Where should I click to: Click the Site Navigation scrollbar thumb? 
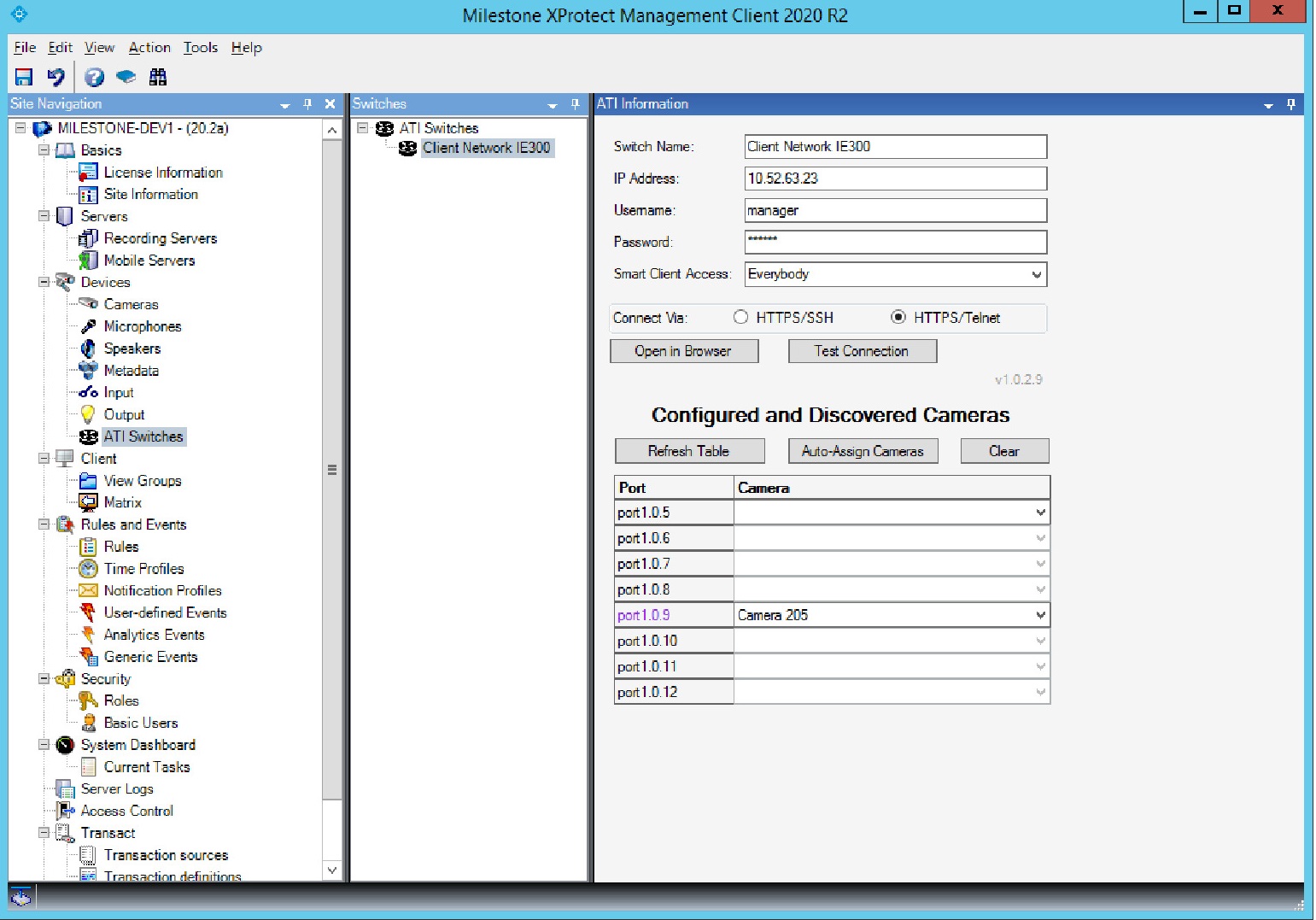[x=332, y=470]
